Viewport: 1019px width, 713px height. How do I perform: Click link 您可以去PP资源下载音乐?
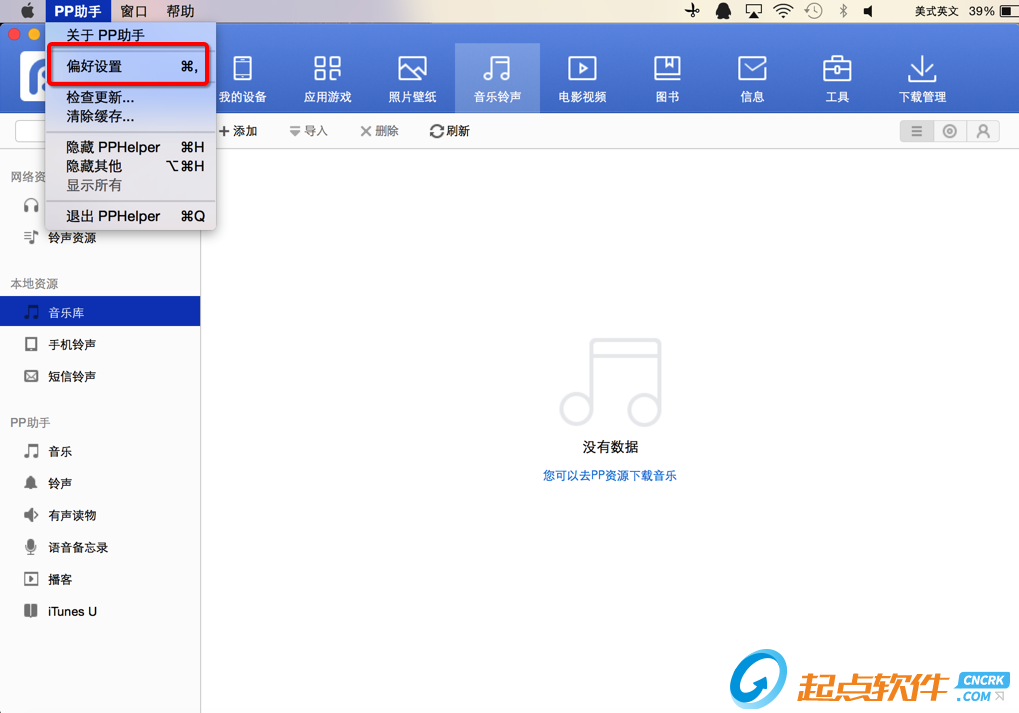click(610, 476)
